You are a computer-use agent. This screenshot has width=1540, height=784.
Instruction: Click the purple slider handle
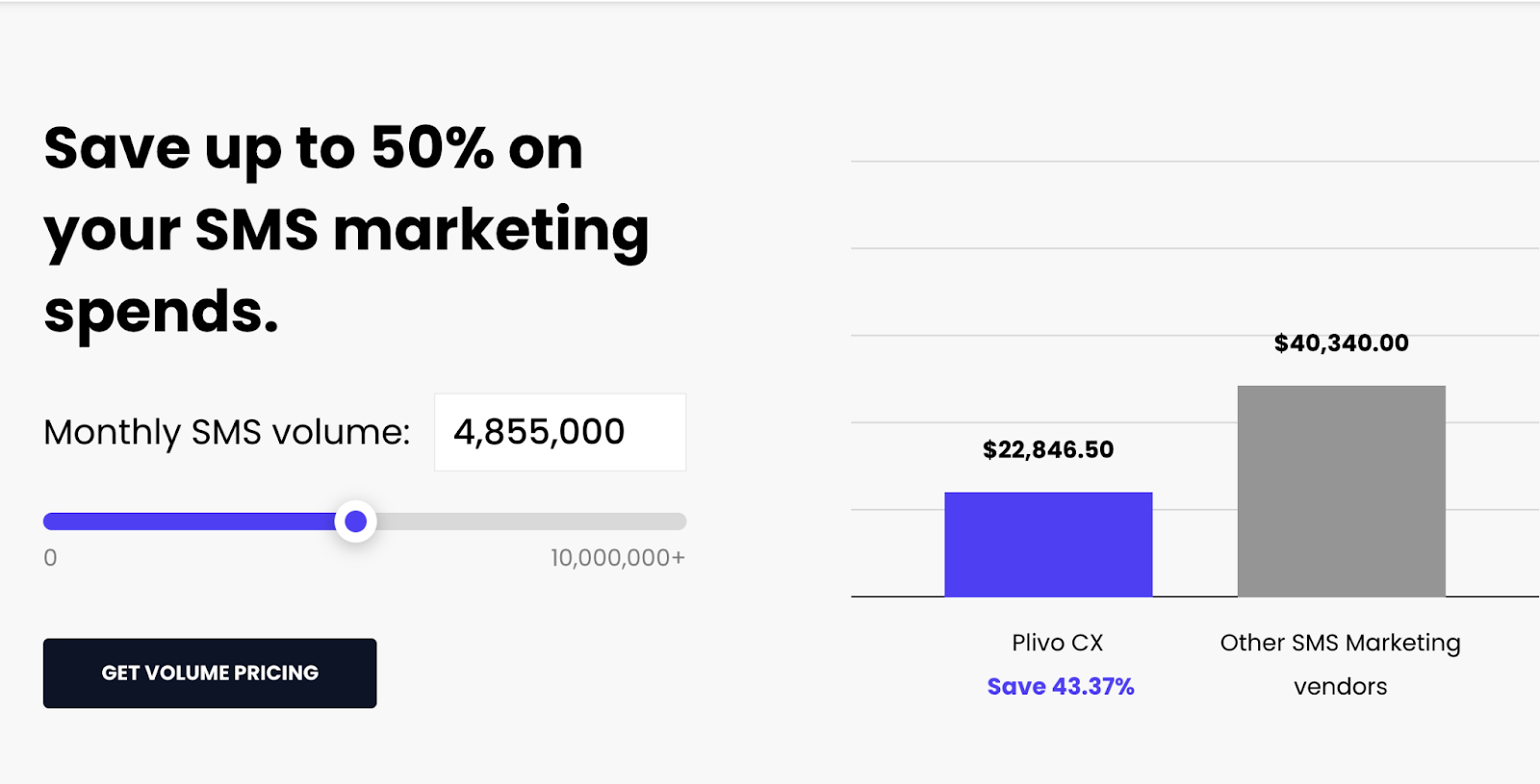coord(355,521)
